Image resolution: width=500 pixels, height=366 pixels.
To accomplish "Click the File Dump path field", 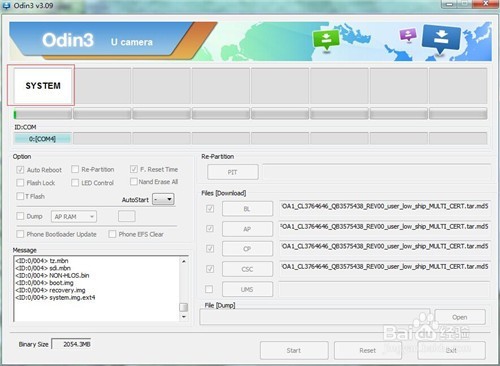I will 315,317.
